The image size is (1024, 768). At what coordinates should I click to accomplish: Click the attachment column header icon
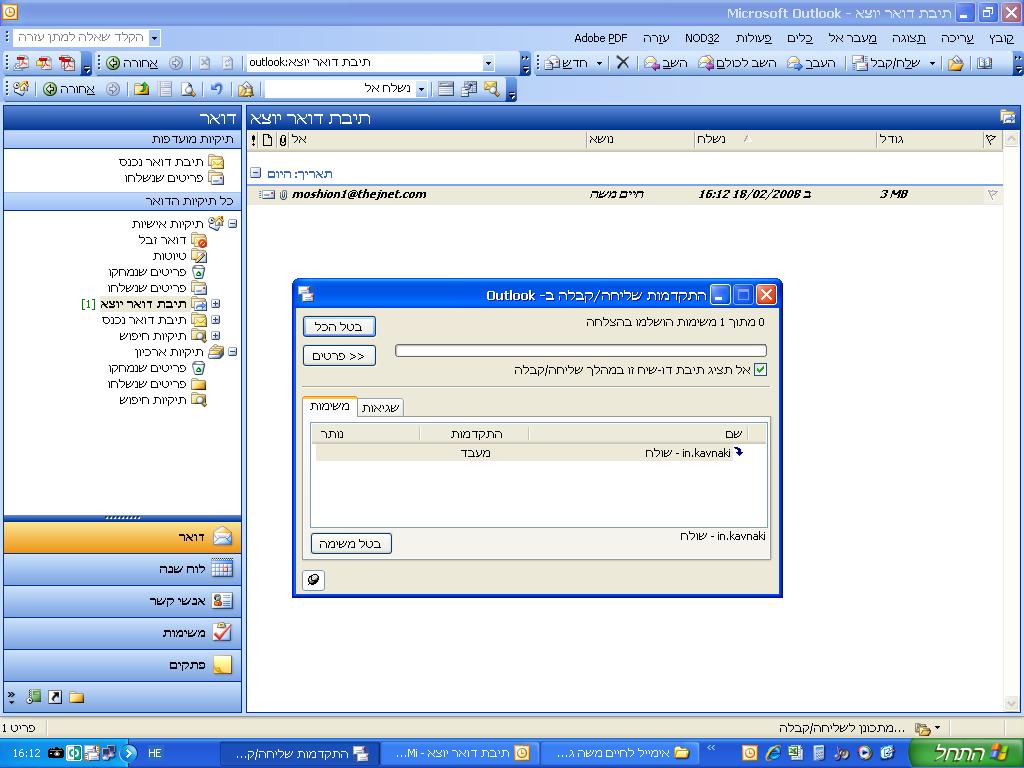(x=282, y=139)
